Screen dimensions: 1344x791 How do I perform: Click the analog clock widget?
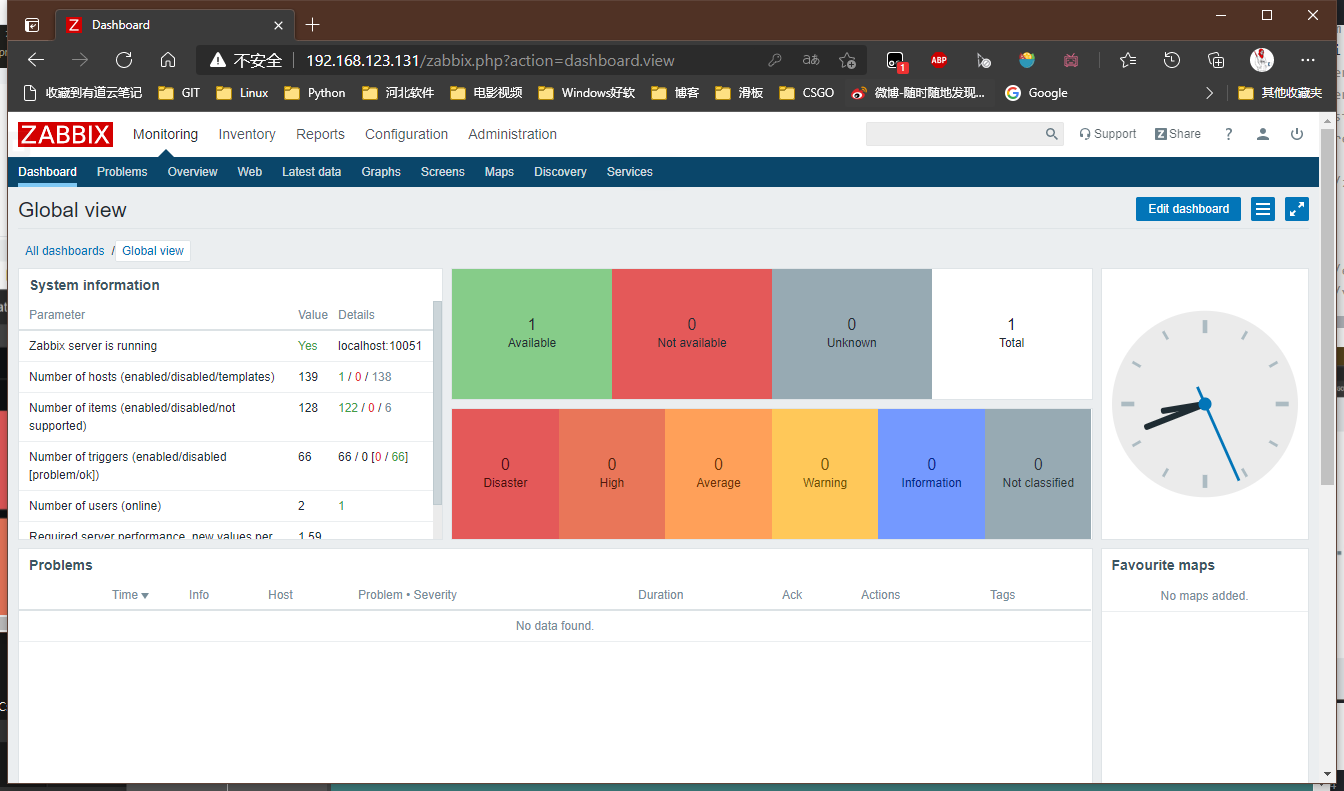coord(1205,404)
